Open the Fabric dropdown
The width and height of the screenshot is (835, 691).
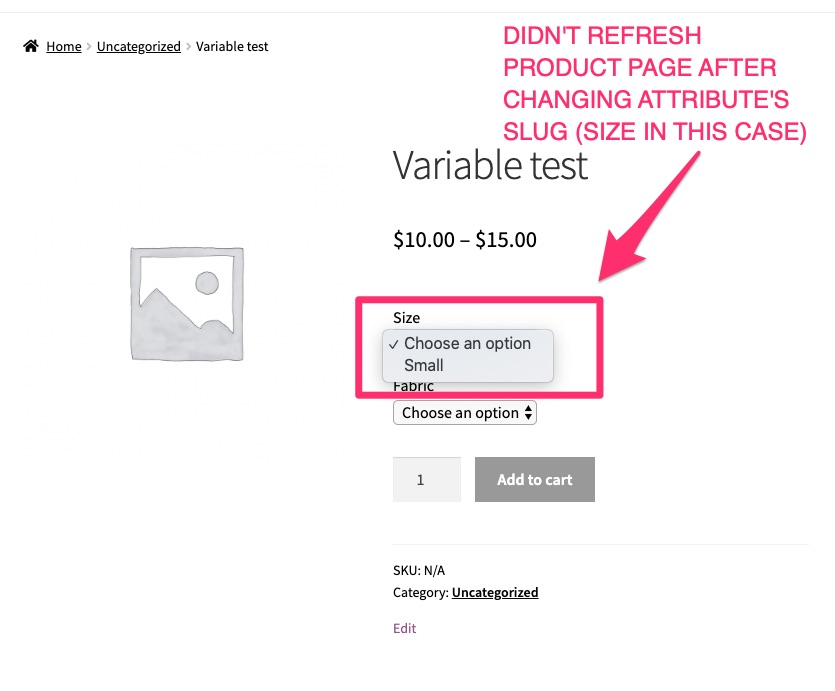click(x=464, y=412)
